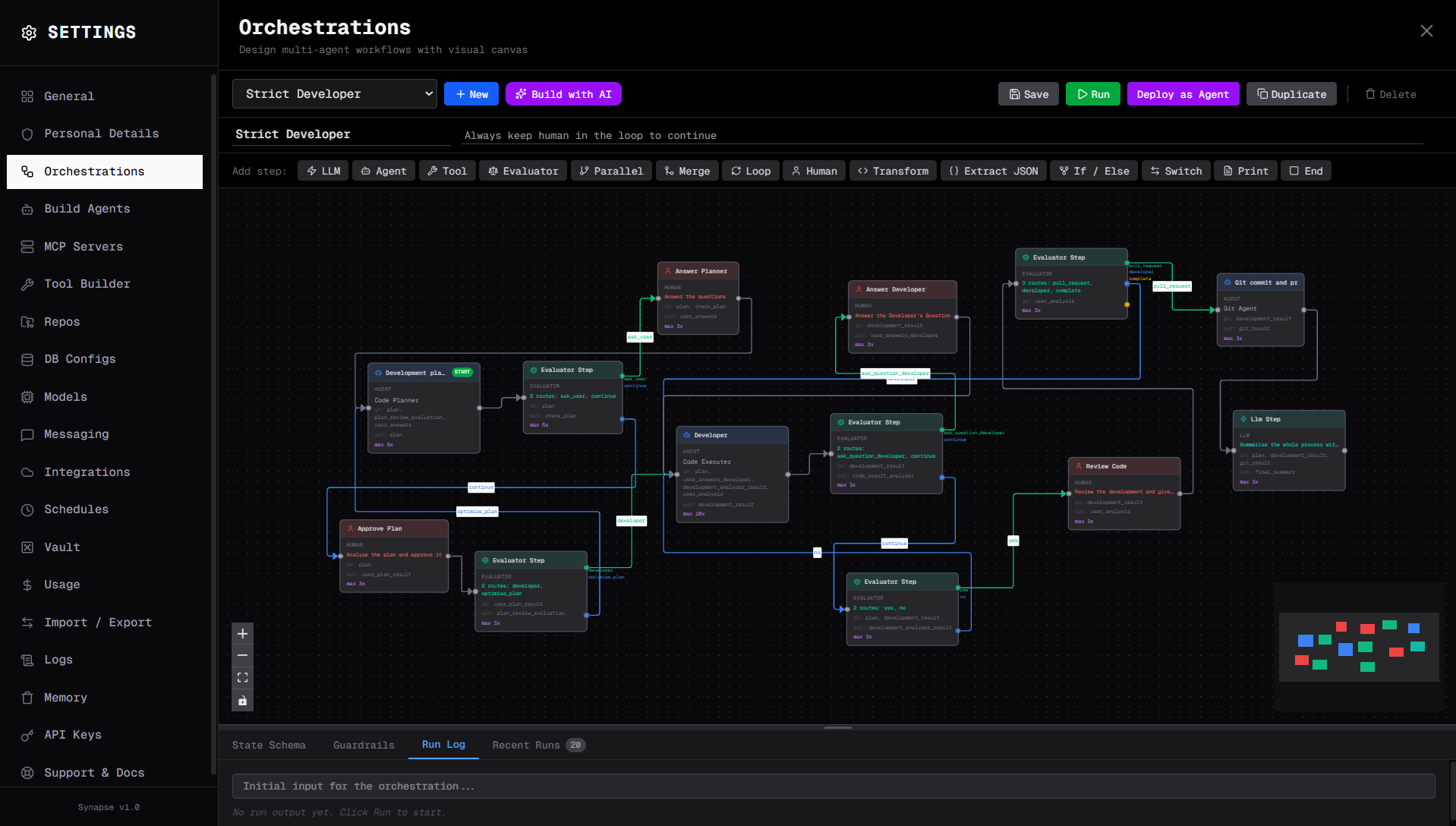Zoom out on the canvas

(243, 656)
